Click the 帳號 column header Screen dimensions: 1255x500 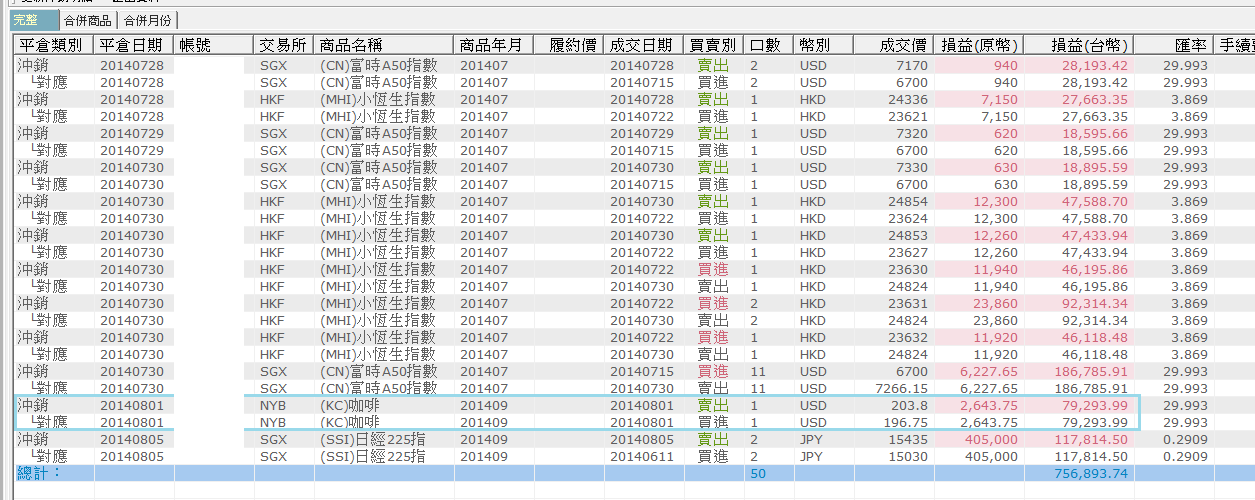click(x=214, y=45)
